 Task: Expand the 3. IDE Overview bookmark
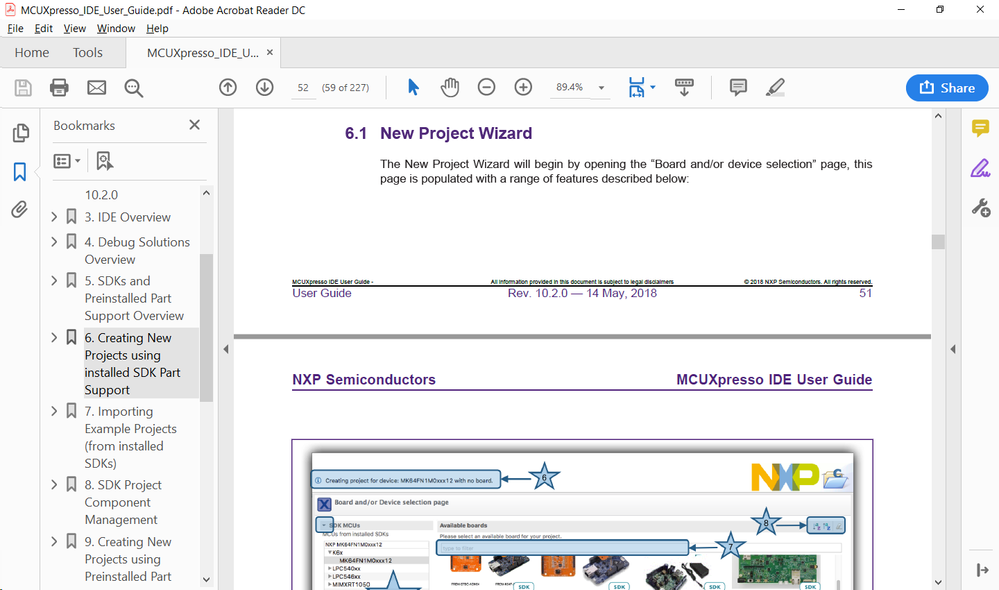pyautogui.click(x=54, y=217)
